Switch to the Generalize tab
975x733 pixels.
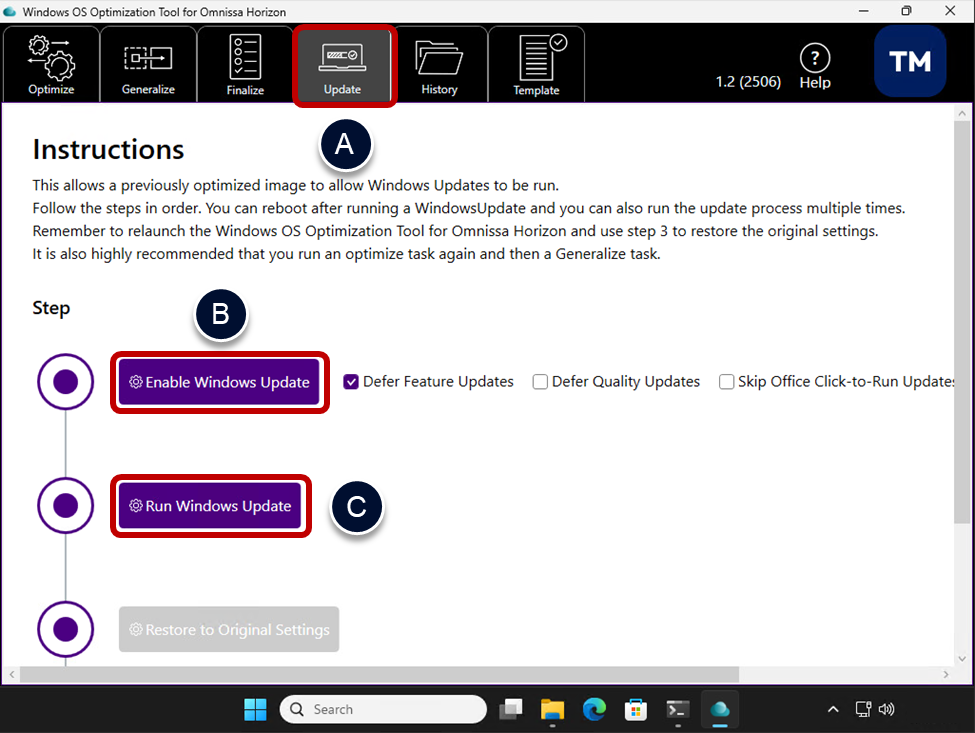click(148, 64)
